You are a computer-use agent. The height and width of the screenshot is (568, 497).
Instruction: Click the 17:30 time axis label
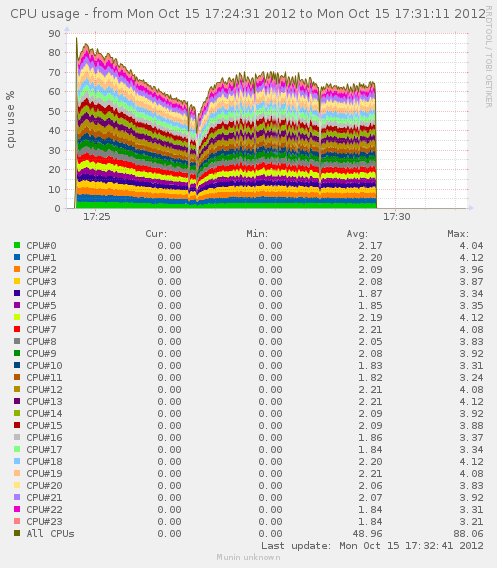tap(397, 217)
